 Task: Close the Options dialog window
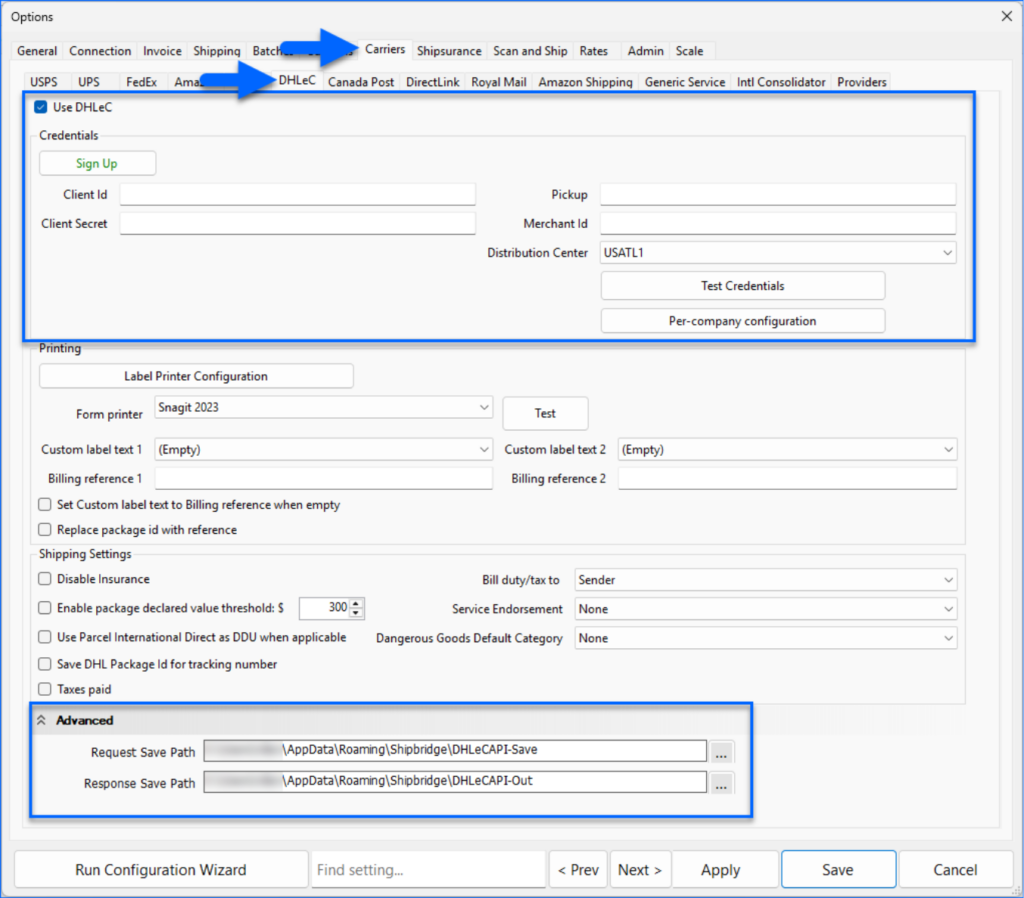1006,16
